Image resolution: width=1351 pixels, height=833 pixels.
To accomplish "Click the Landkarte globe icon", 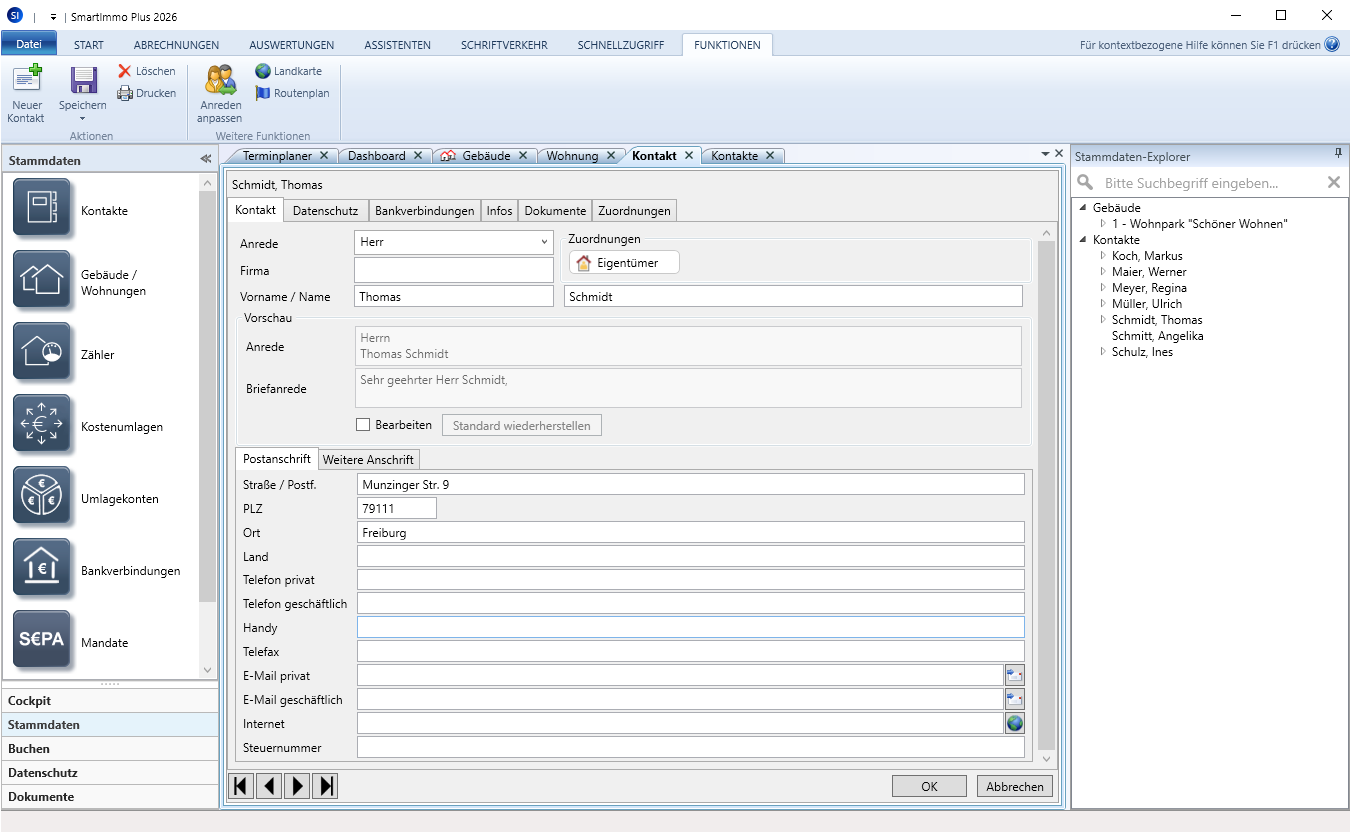I will 263,71.
